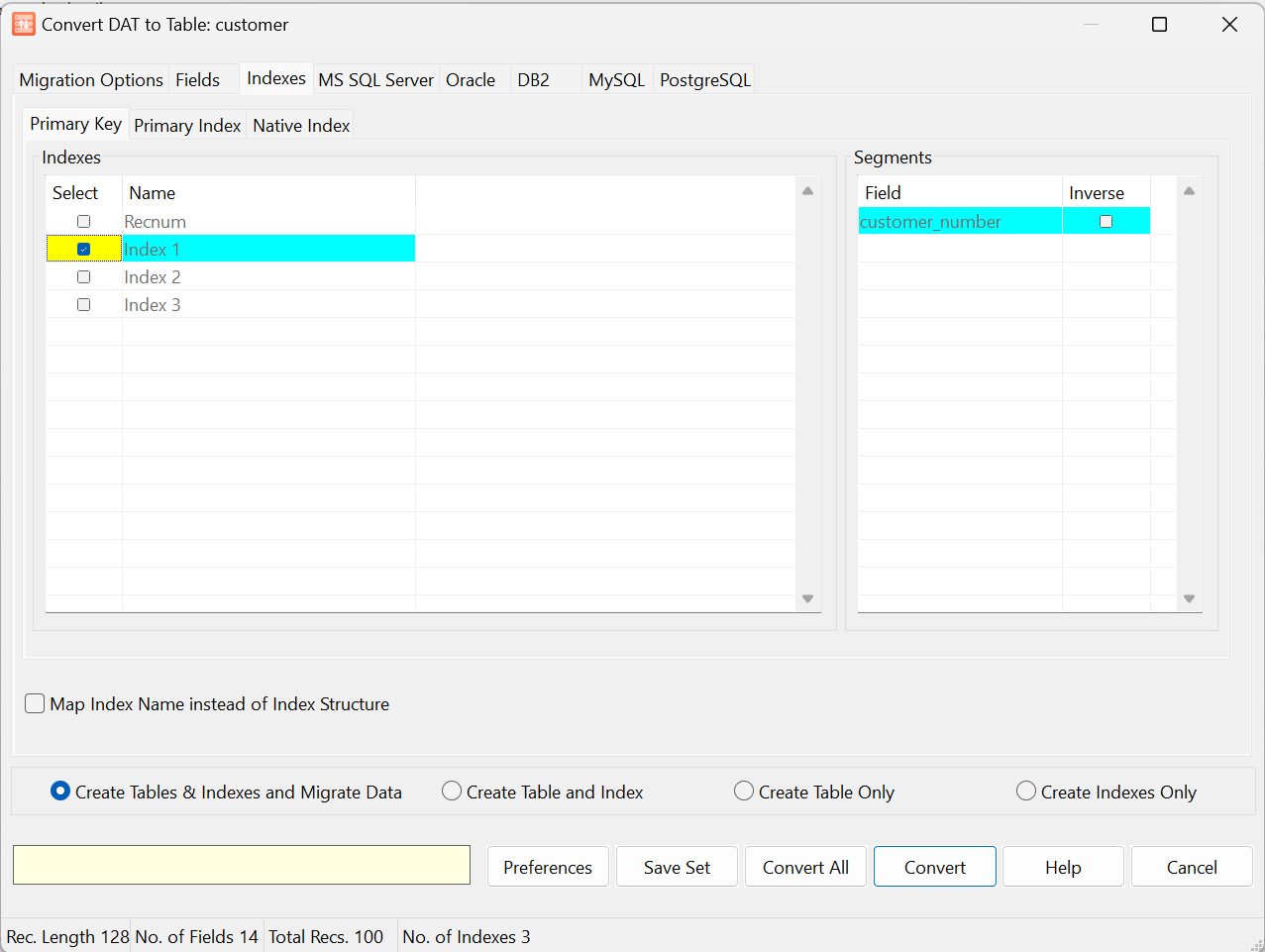The width and height of the screenshot is (1265, 952).
Task: Check the Recnum index checkbox
Action: pyautogui.click(x=84, y=222)
